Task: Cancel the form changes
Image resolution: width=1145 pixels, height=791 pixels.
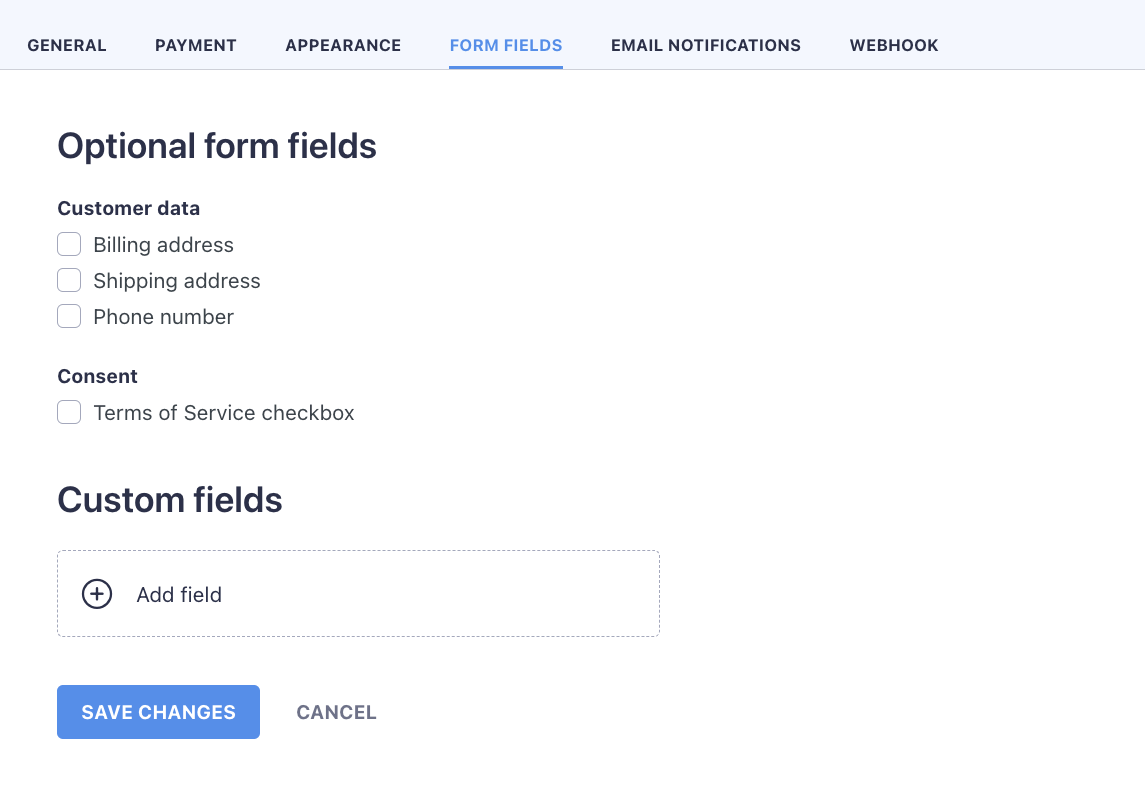Action: point(336,712)
